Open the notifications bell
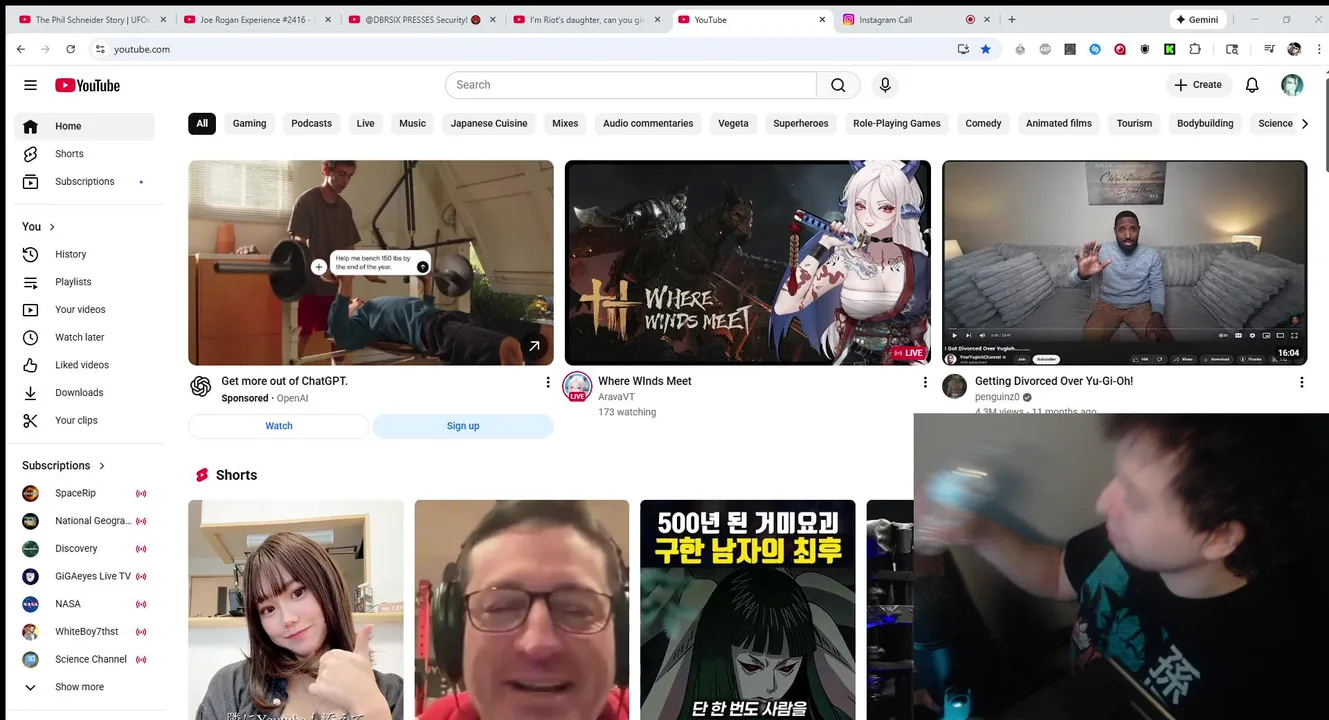The width and height of the screenshot is (1329, 720). click(1252, 85)
